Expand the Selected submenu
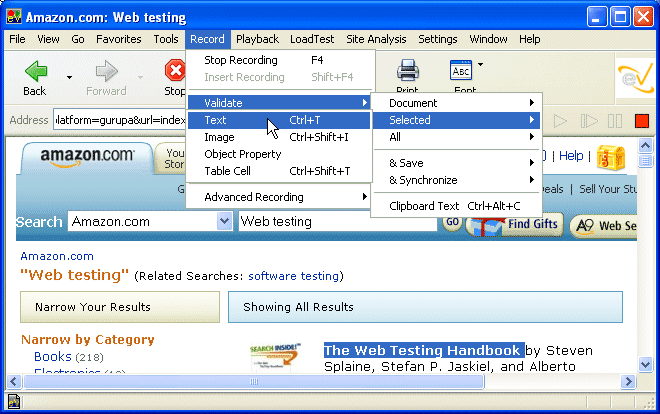The height and width of the screenshot is (414, 660). coord(456,120)
